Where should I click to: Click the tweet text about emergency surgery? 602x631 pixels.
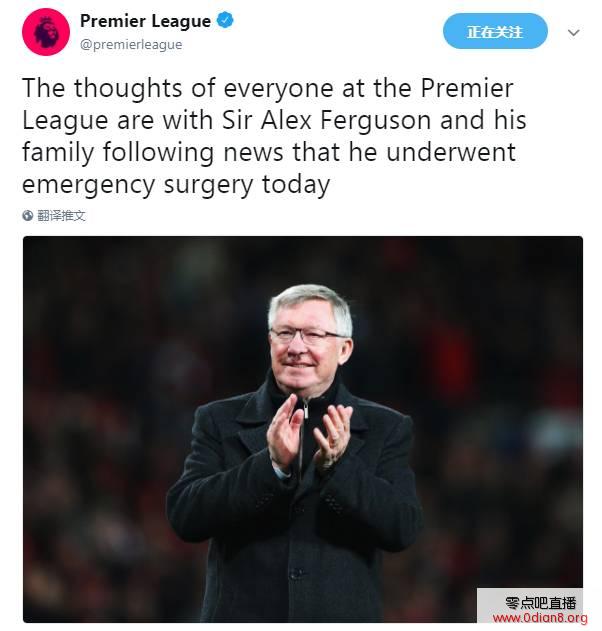tap(274, 136)
